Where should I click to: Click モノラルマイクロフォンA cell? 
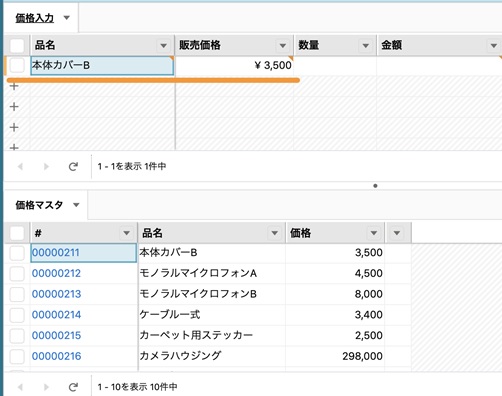point(212,274)
